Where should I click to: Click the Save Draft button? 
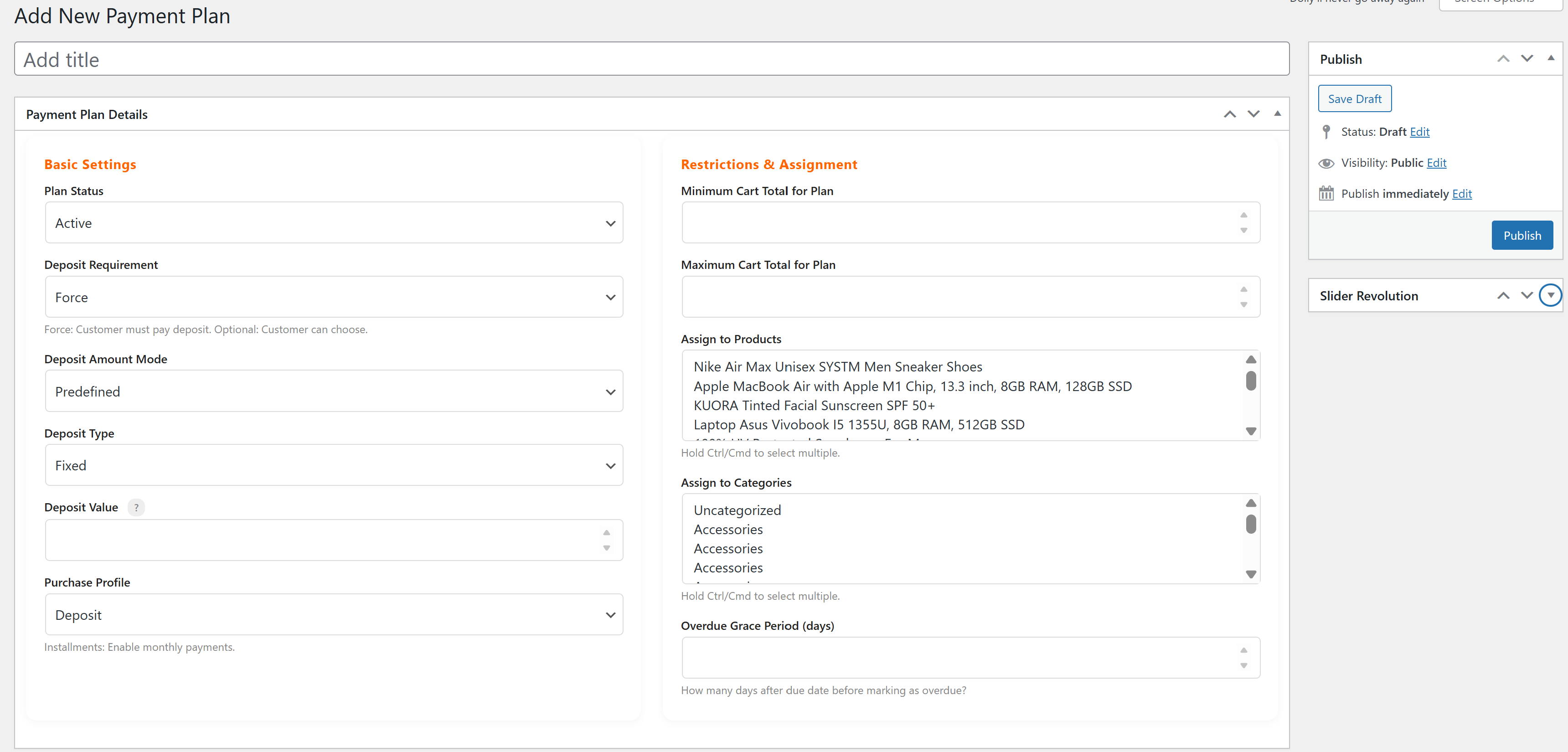point(1354,99)
